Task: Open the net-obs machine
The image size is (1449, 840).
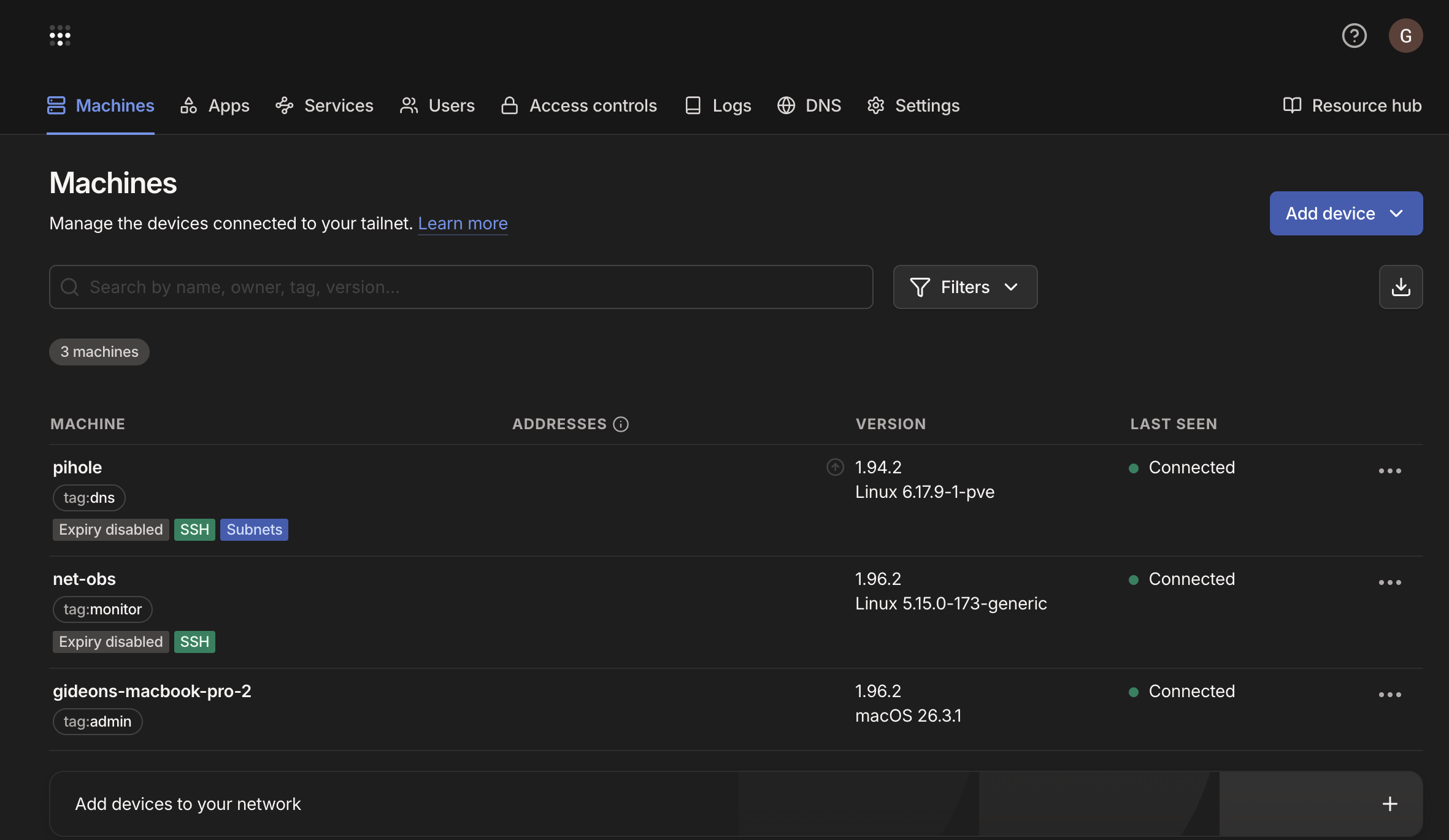Action: click(84, 579)
